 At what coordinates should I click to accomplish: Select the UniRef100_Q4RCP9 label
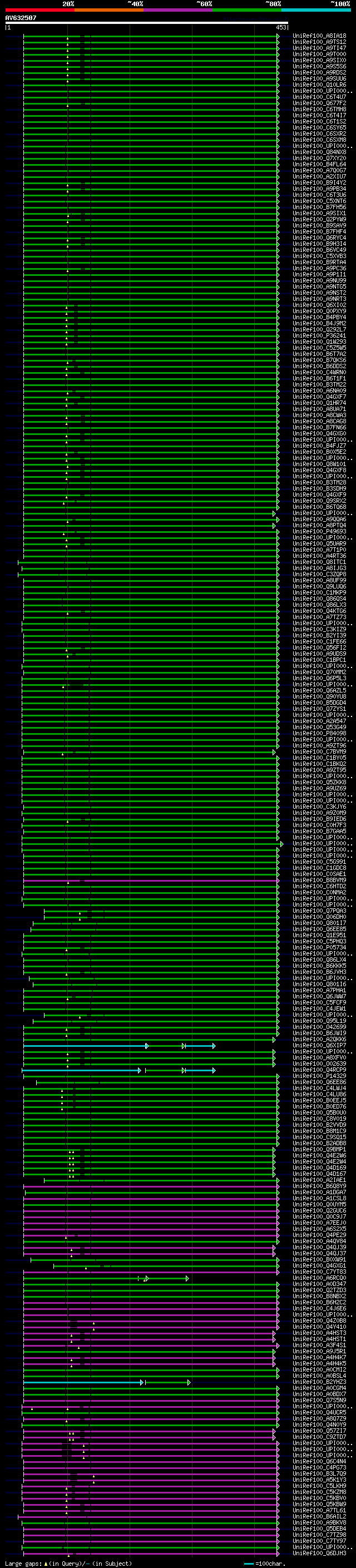tap(319, 1070)
